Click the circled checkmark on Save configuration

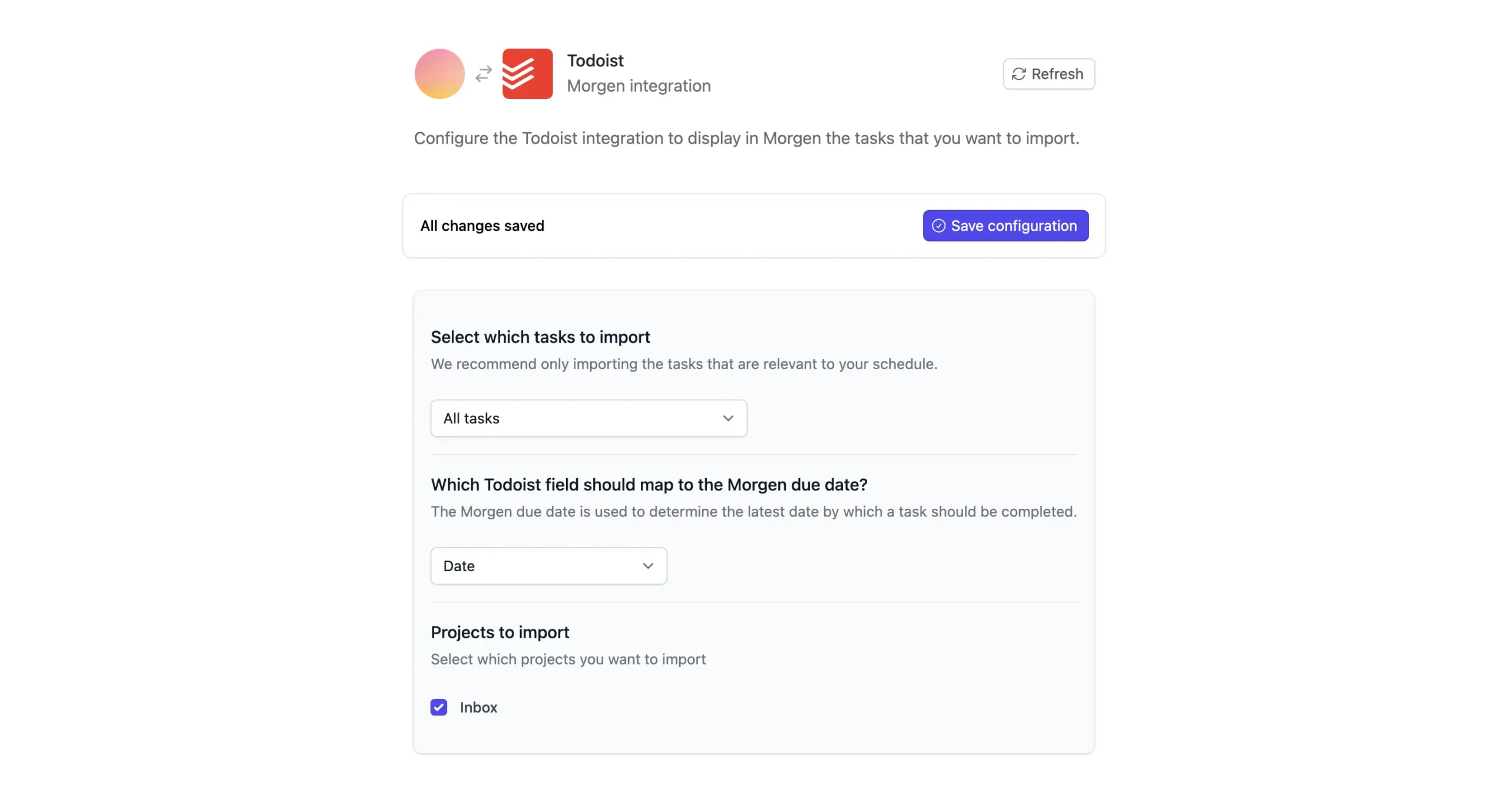tap(939, 226)
